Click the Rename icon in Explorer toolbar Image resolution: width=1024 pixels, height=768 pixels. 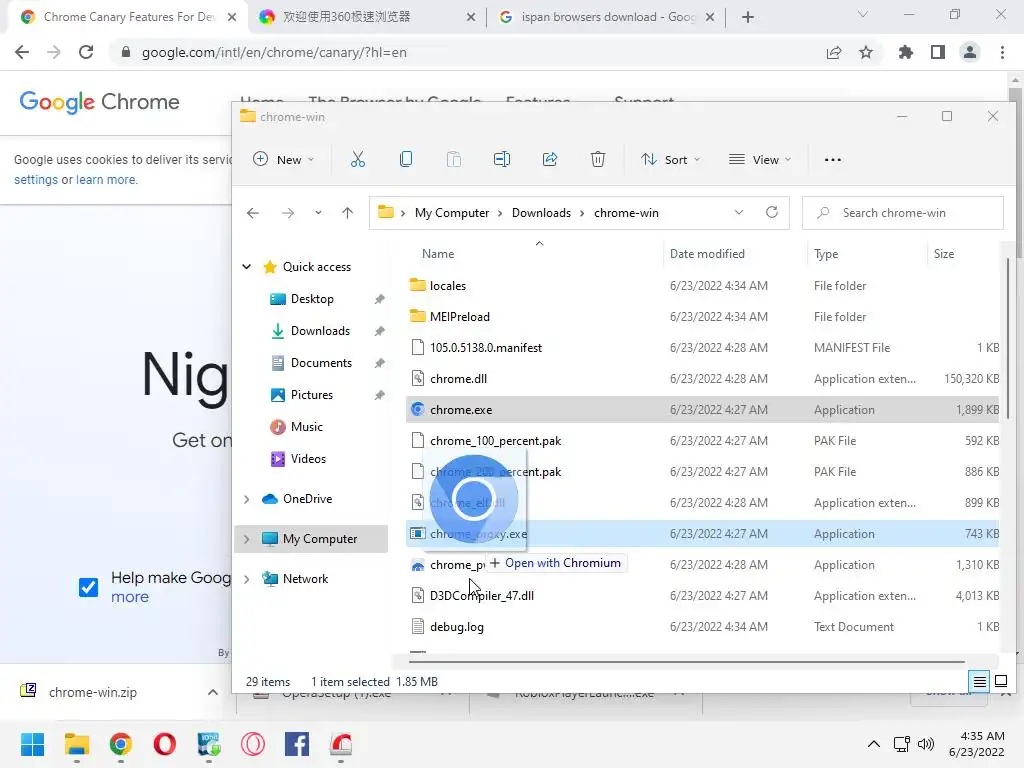tap(502, 159)
